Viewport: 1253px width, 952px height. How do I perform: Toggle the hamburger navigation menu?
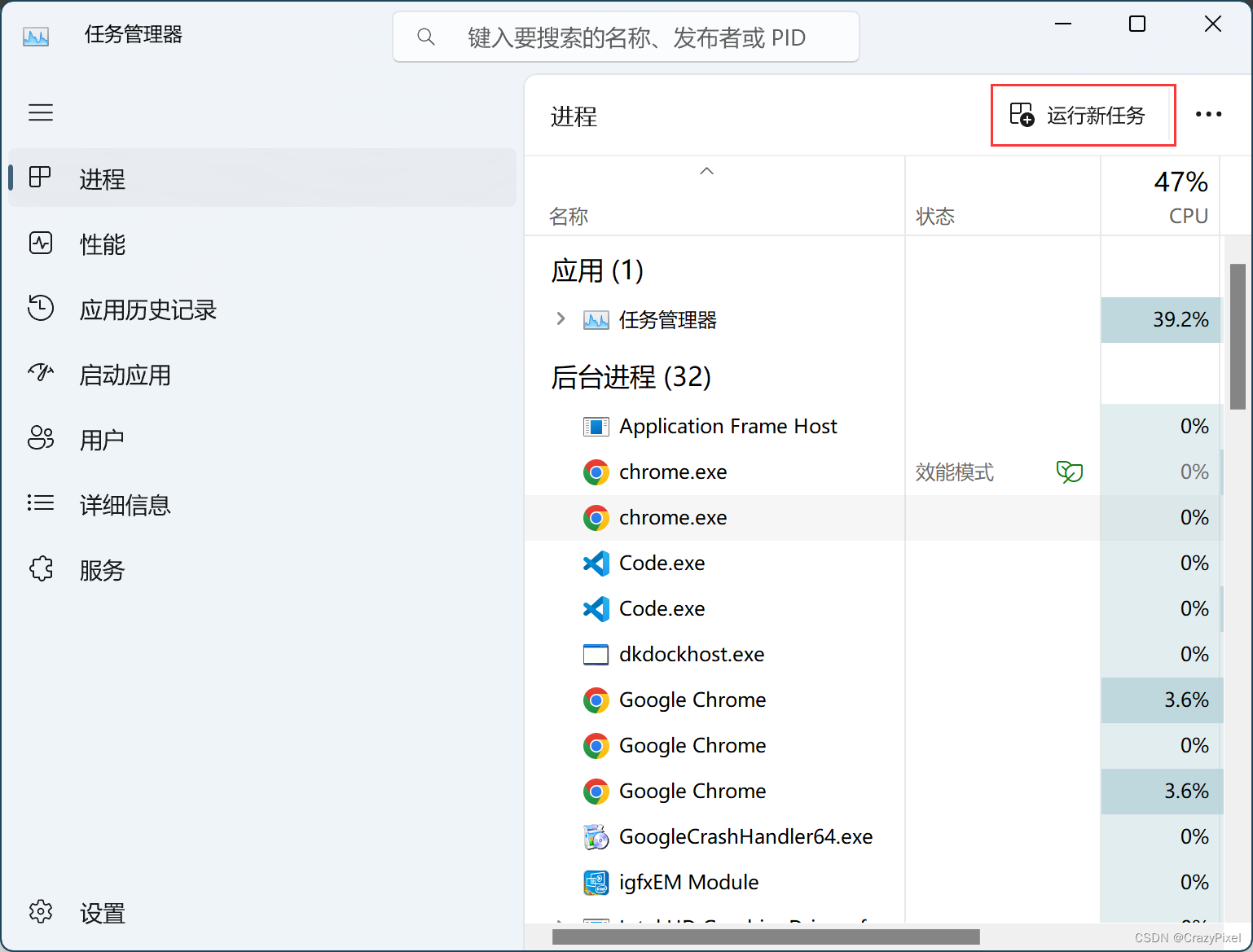coord(41,112)
